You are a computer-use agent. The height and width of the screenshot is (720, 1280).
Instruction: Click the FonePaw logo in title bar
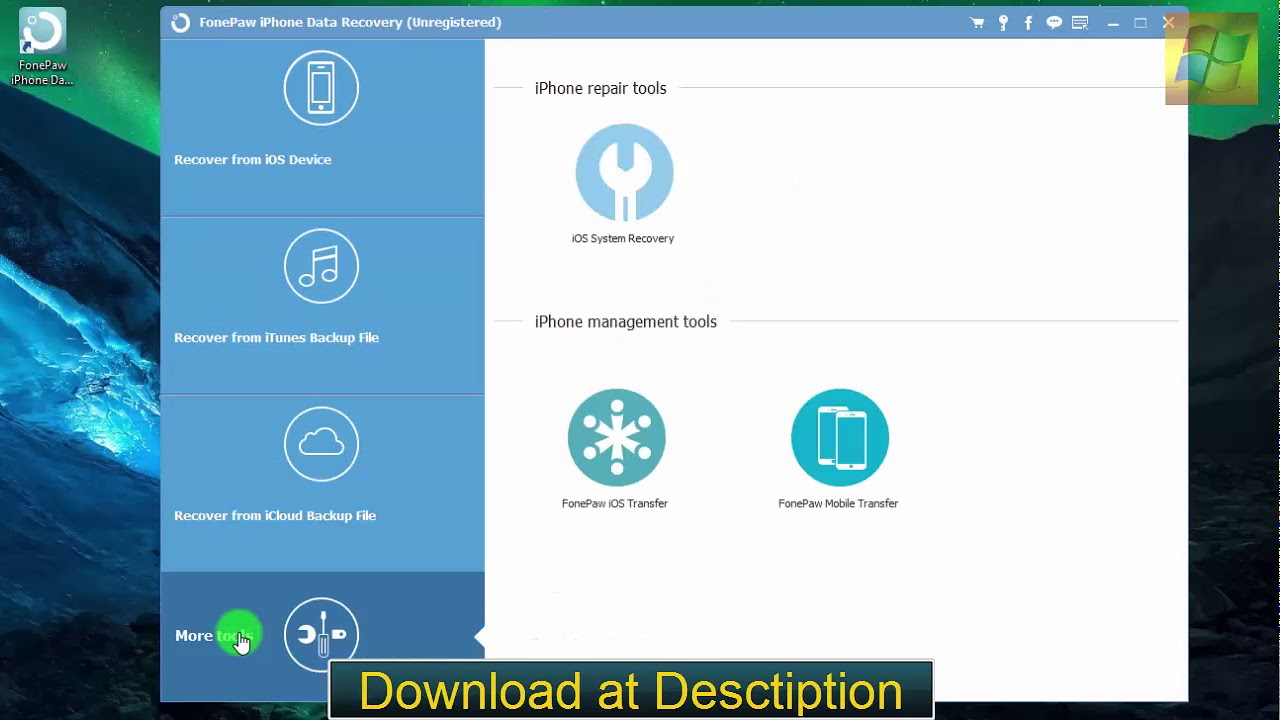(x=180, y=22)
